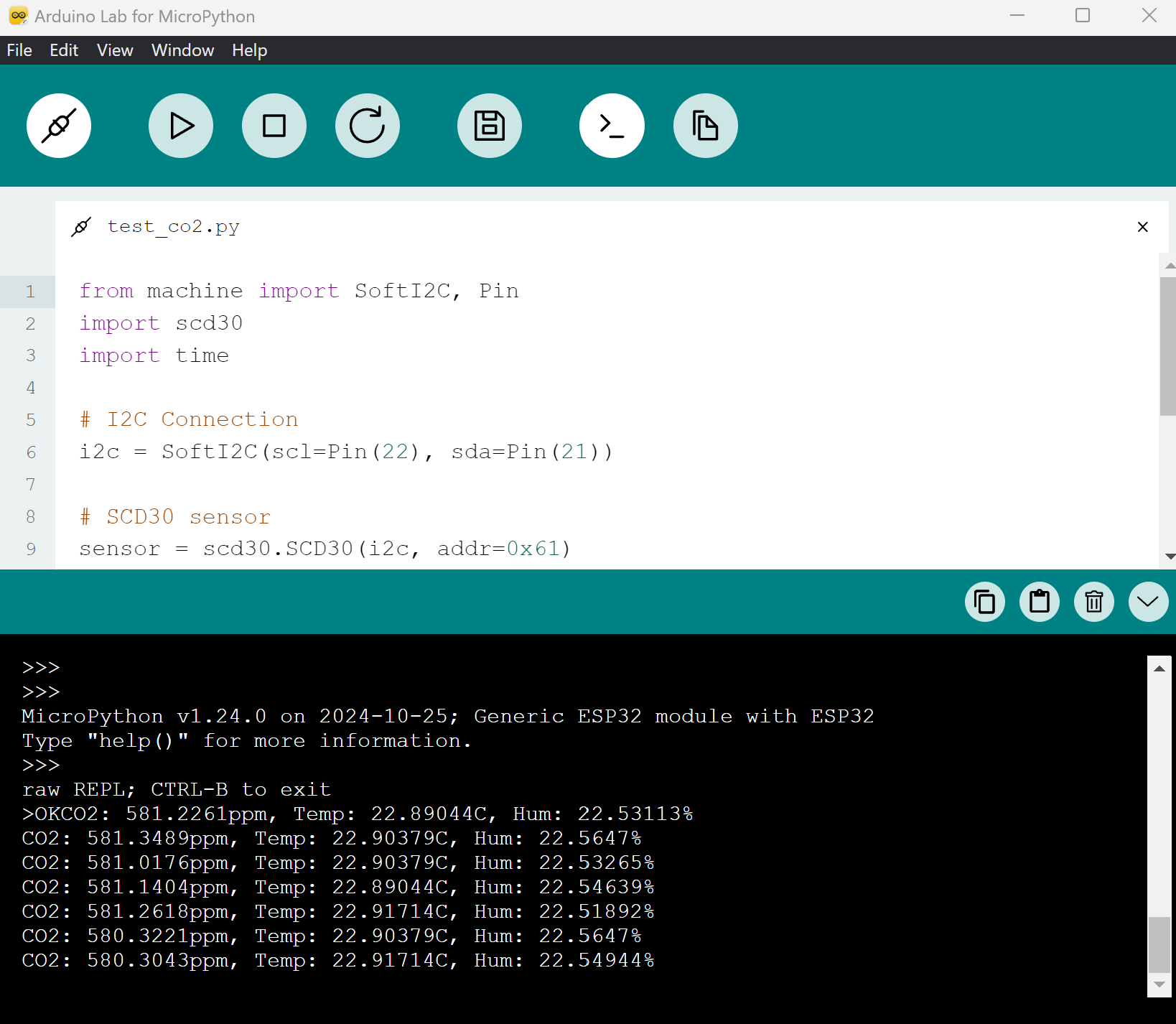1176x1024 pixels.
Task: Open the Edit menu
Action: (x=64, y=50)
